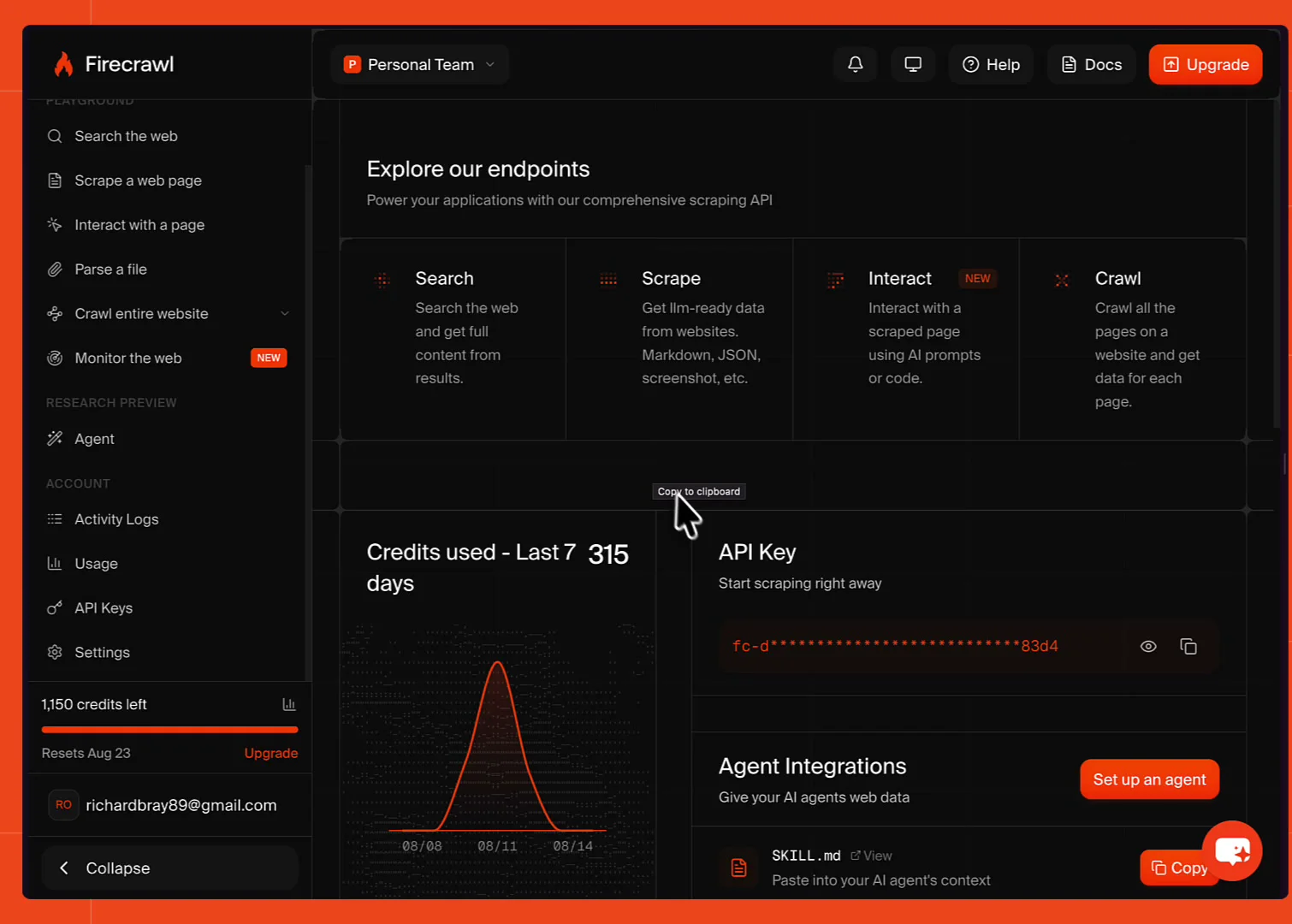
Task: Click the credits remaining progress bar
Action: [169, 730]
